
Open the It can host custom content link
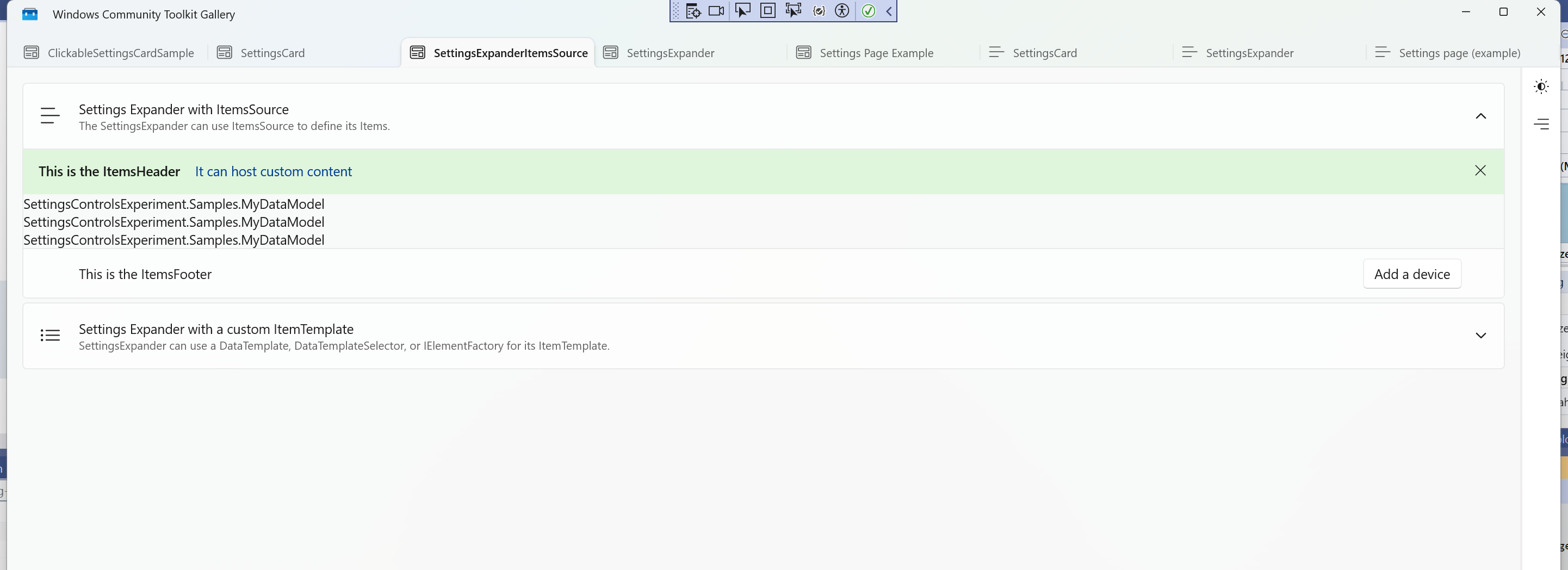tap(272, 171)
